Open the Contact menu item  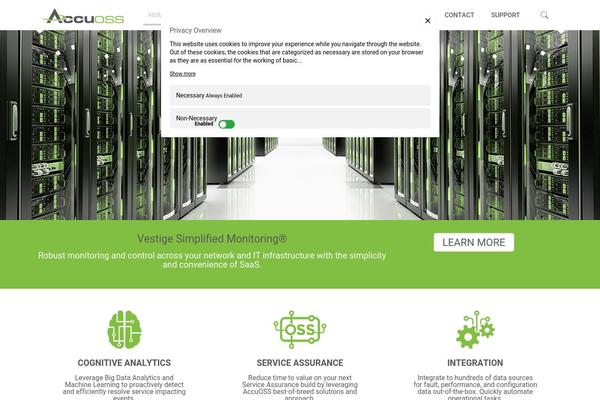point(459,15)
